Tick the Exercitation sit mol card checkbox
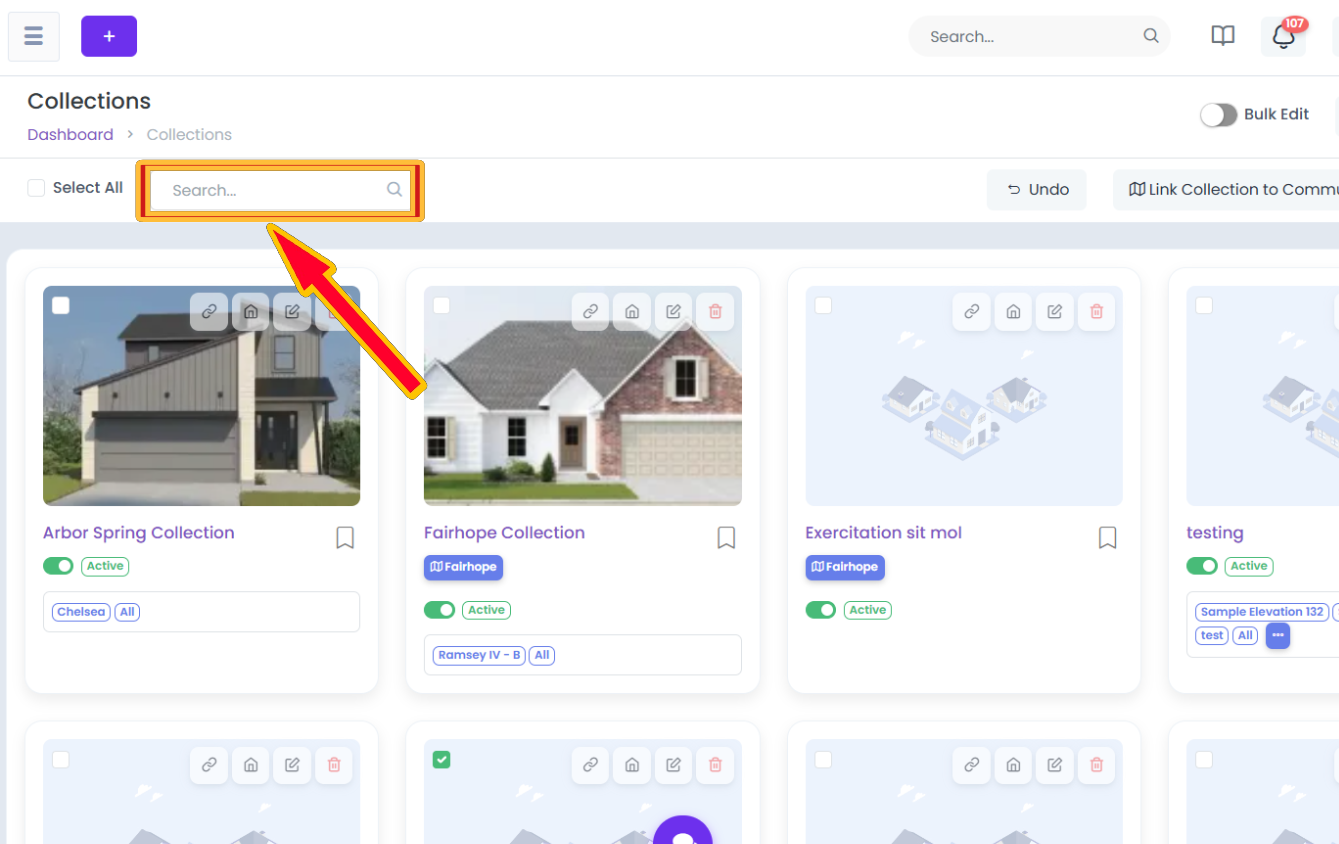This screenshot has height=844, width=1339. tap(823, 305)
